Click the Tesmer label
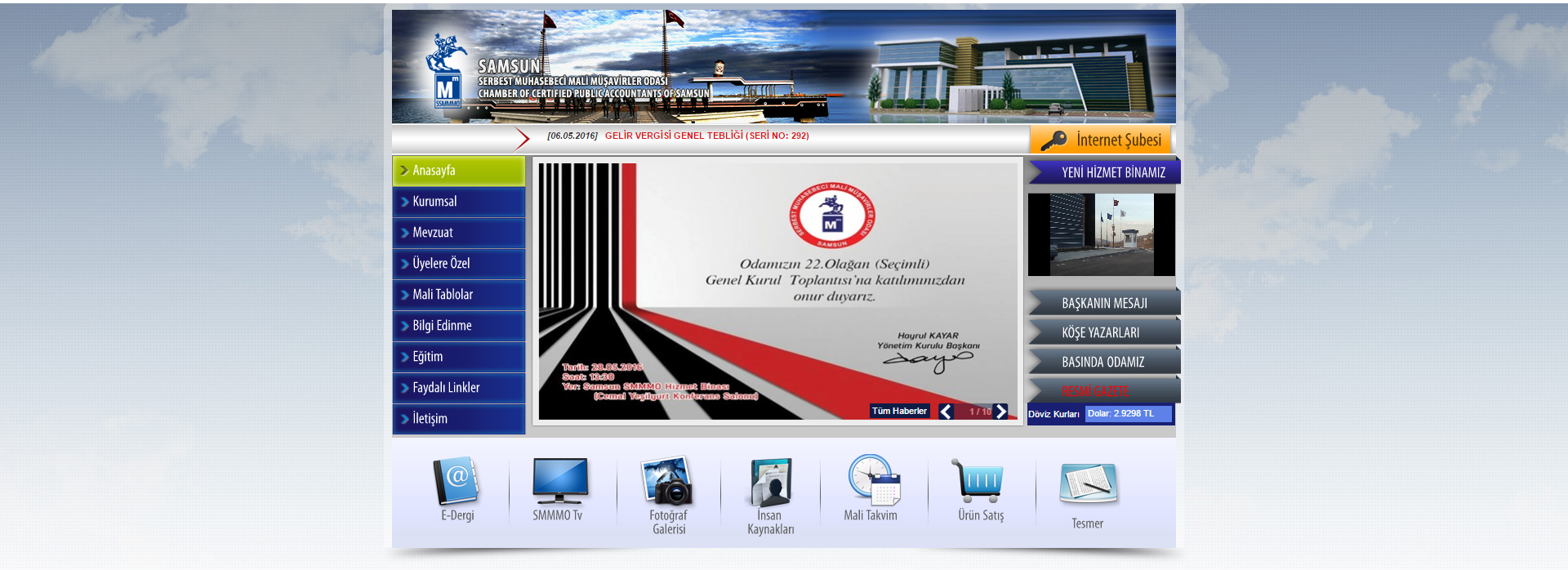Screen dimensions: 1568x570 (x=1088, y=523)
